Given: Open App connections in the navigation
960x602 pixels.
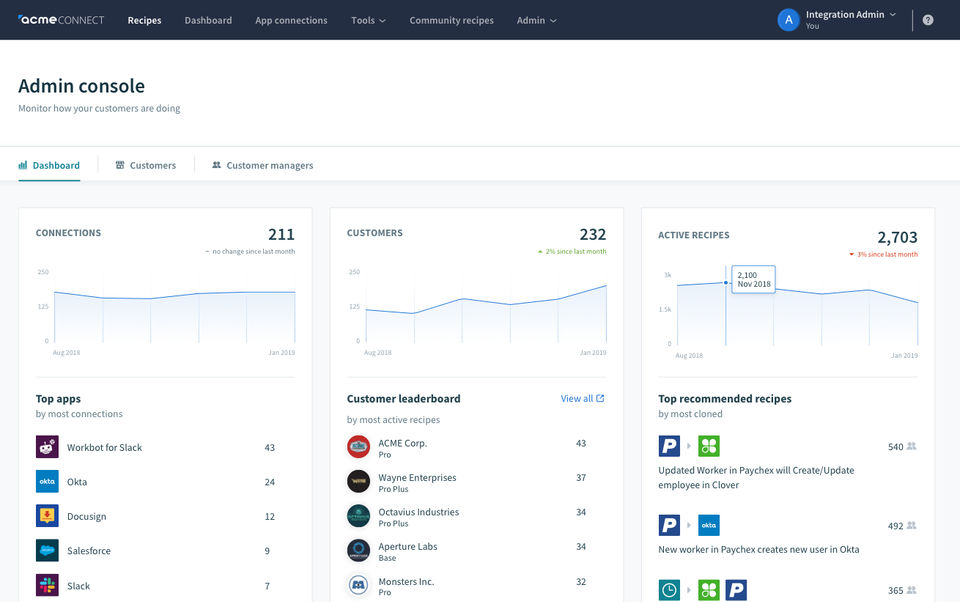Looking at the screenshot, I should pos(291,20).
